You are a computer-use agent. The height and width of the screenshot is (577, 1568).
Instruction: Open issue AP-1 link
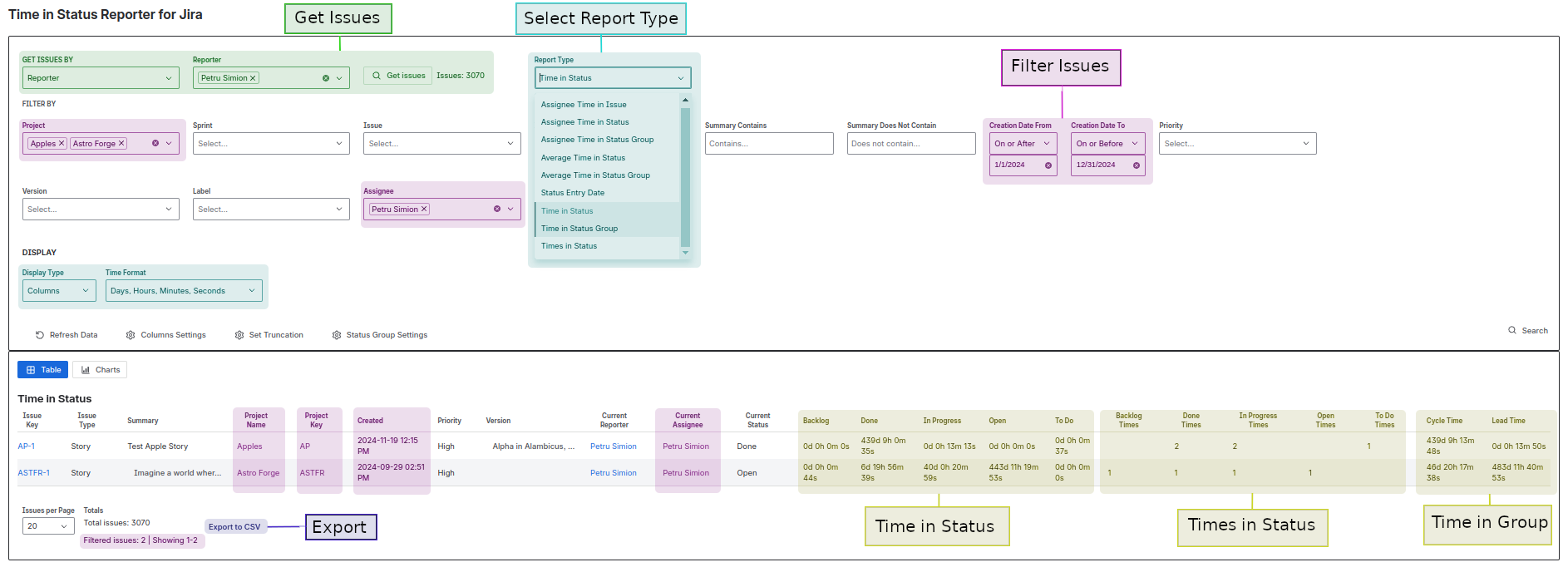(x=27, y=446)
